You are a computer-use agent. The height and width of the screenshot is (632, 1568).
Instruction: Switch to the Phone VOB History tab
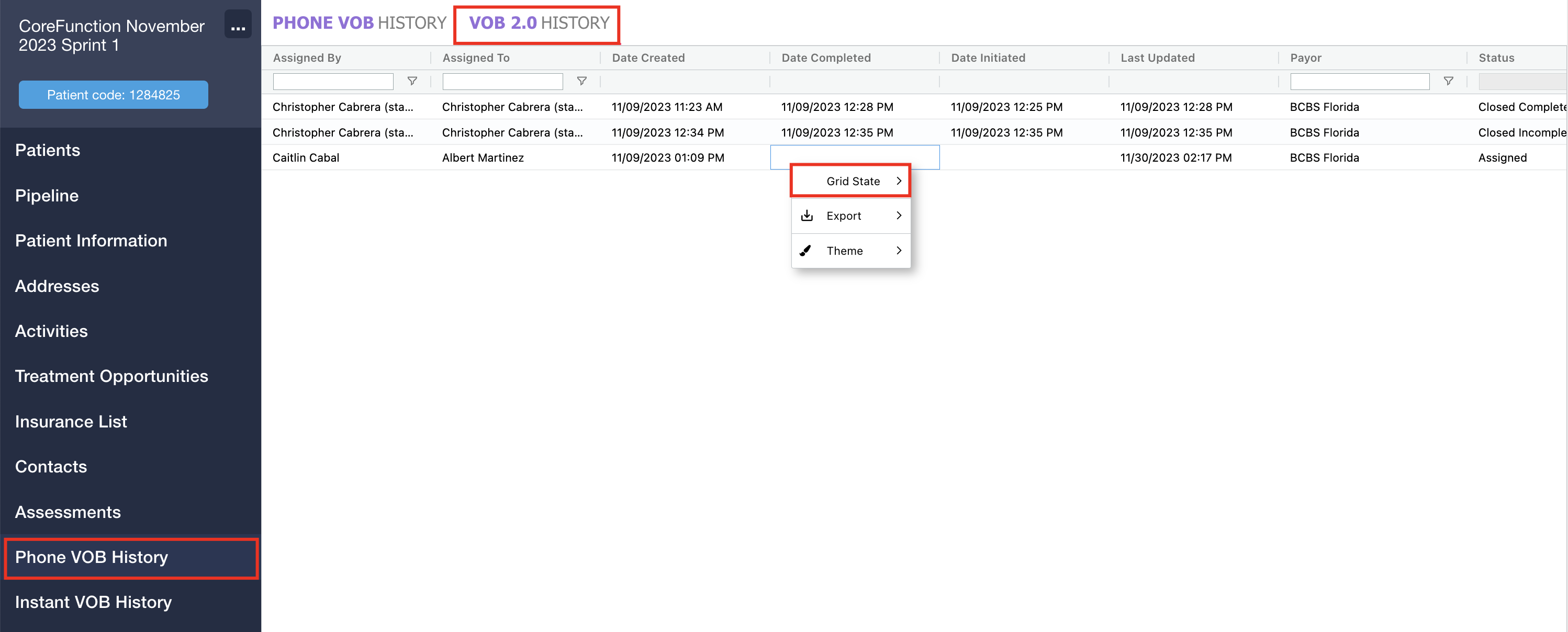coord(359,23)
